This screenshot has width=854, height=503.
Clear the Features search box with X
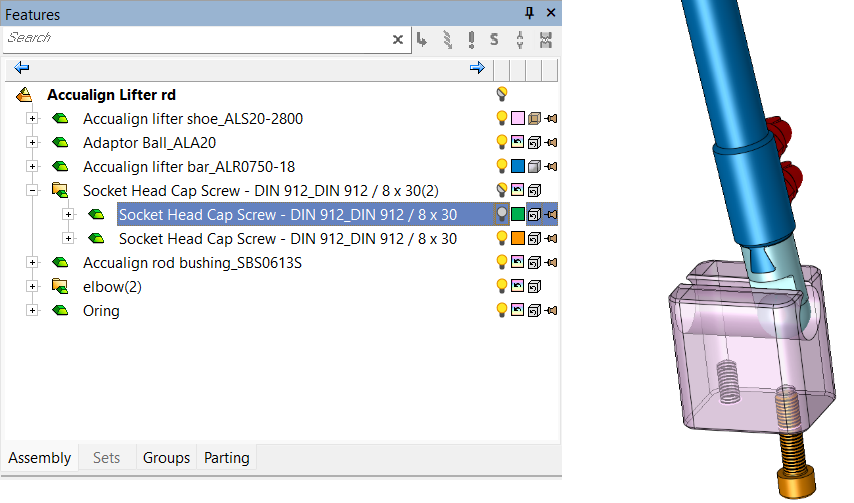pyautogui.click(x=397, y=40)
